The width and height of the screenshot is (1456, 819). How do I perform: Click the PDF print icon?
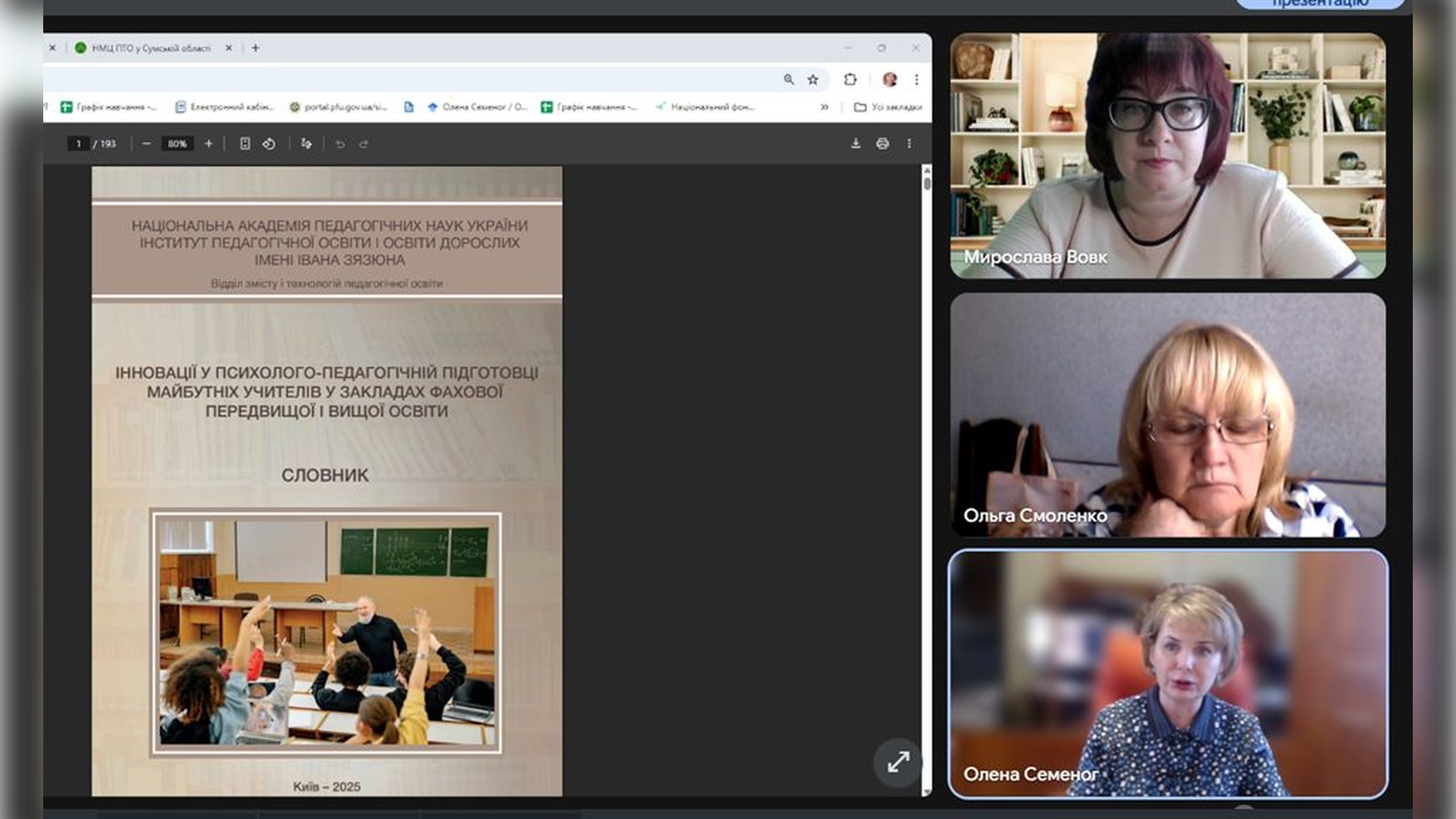point(882,143)
